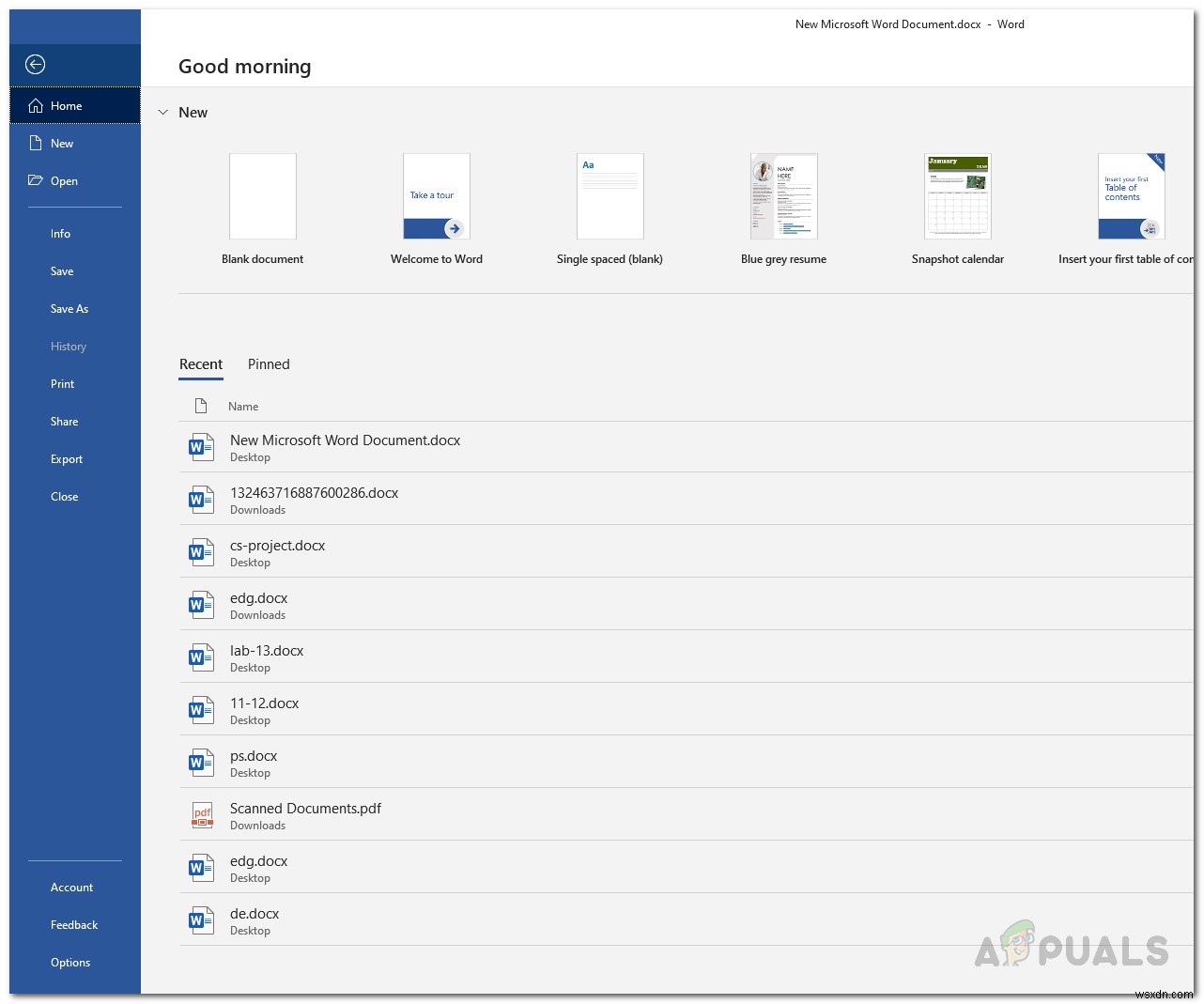Image resolution: width=1204 pixels, height=1004 pixels.
Task: Click the Word icon beside 11-12.docx
Action: pyautogui.click(x=201, y=710)
